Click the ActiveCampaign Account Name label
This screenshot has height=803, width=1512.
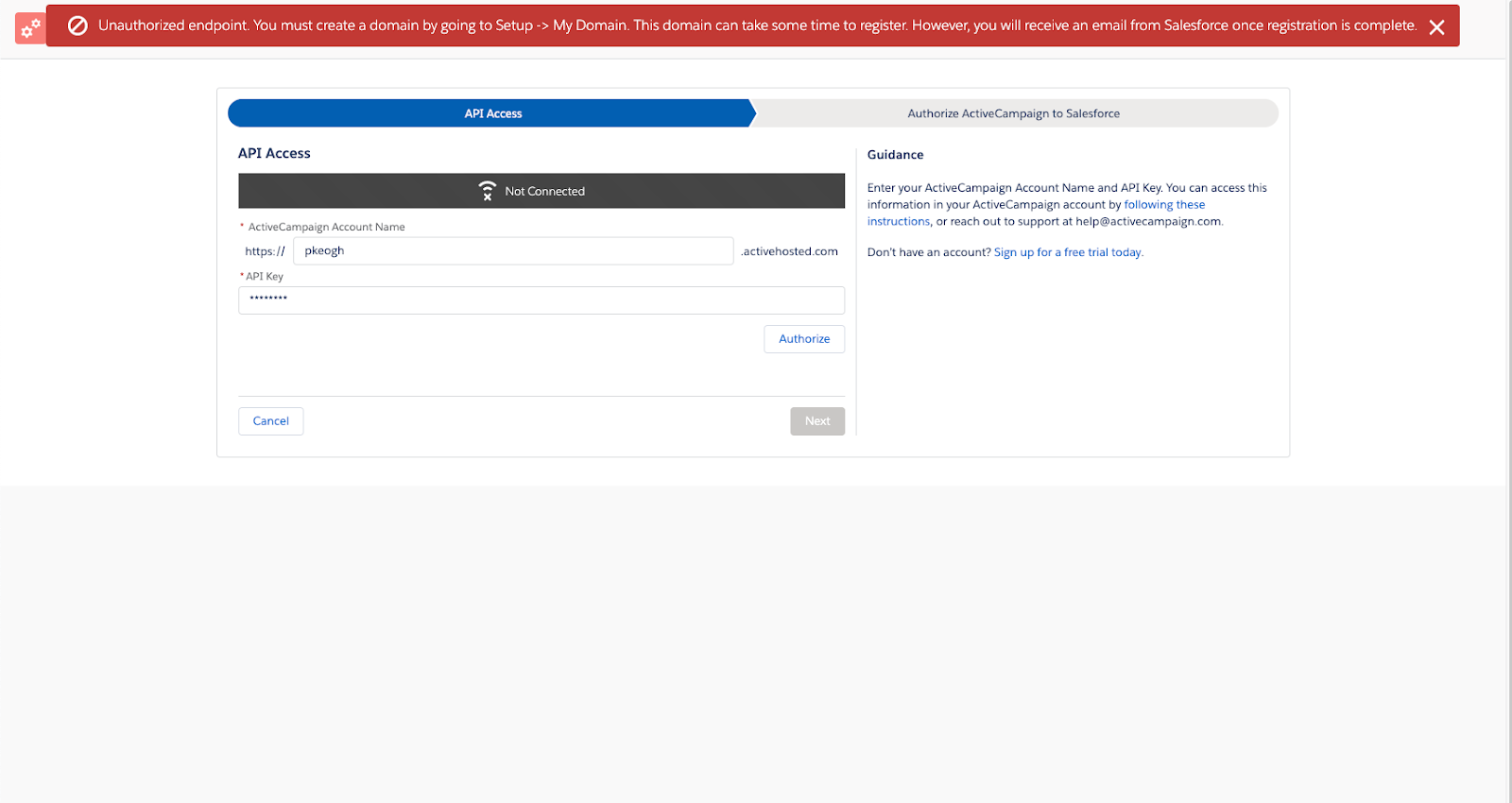click(326, 227)
